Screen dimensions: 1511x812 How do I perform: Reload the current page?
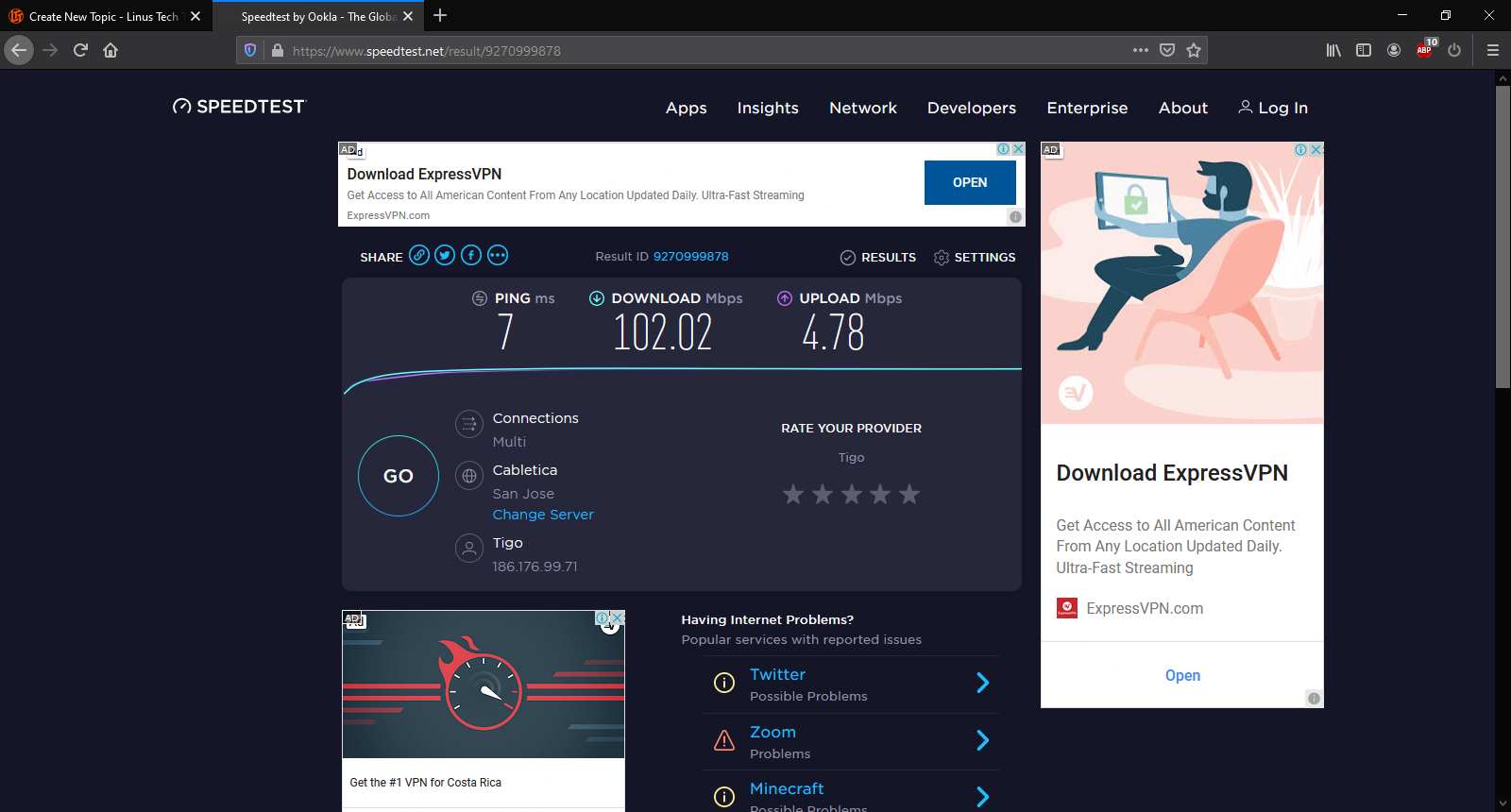point(80,50)
